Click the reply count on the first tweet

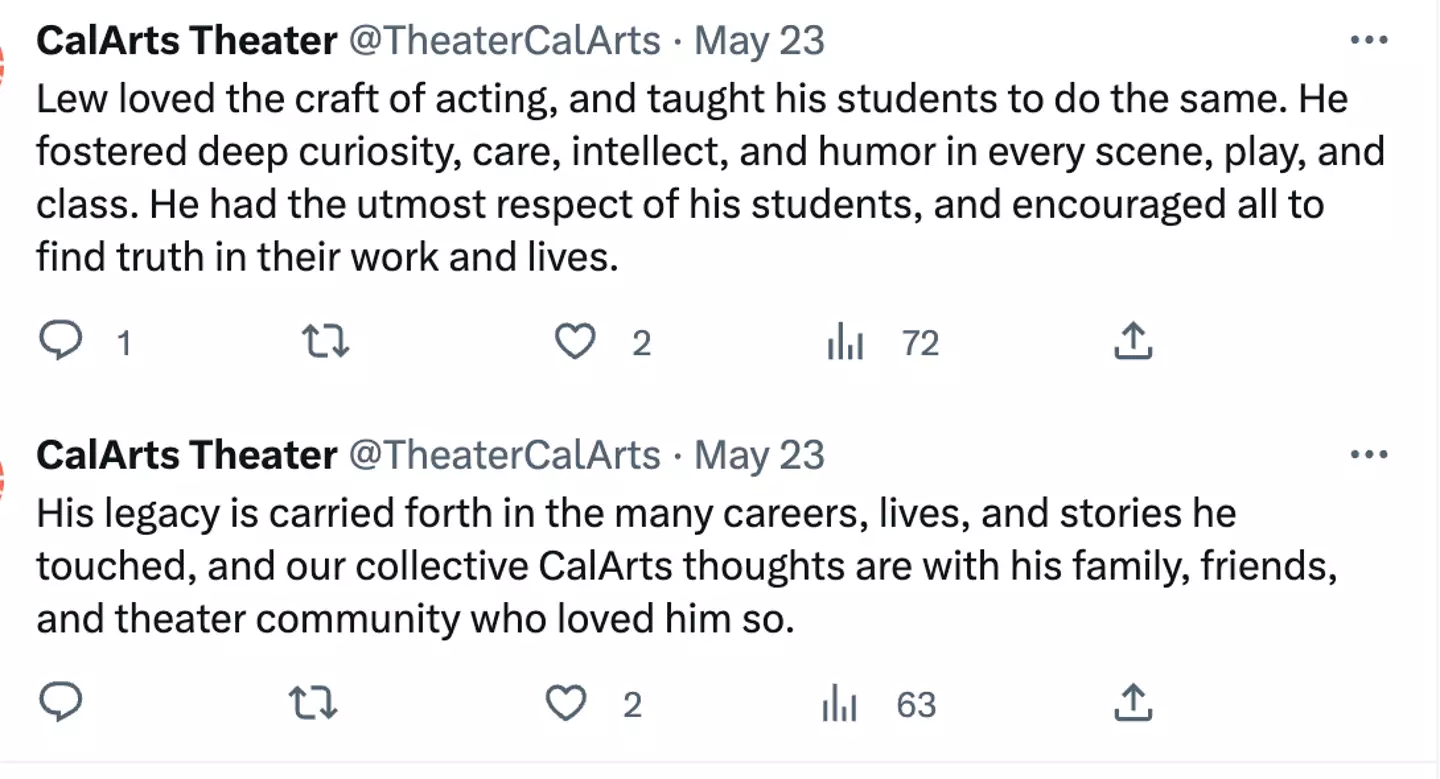tap(124, 342)
